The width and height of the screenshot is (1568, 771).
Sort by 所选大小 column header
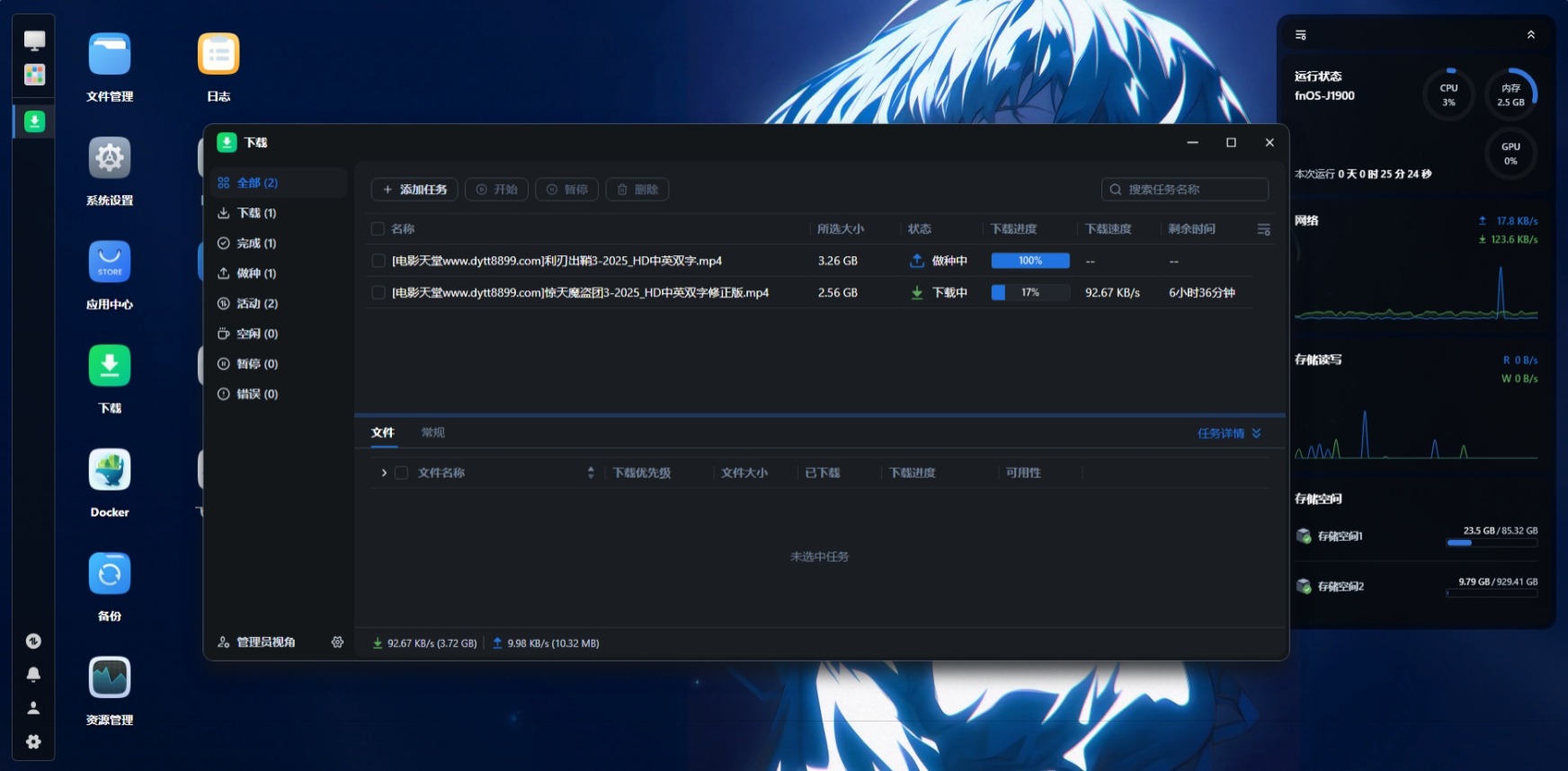pyautogui.click(x=841, y=229)
